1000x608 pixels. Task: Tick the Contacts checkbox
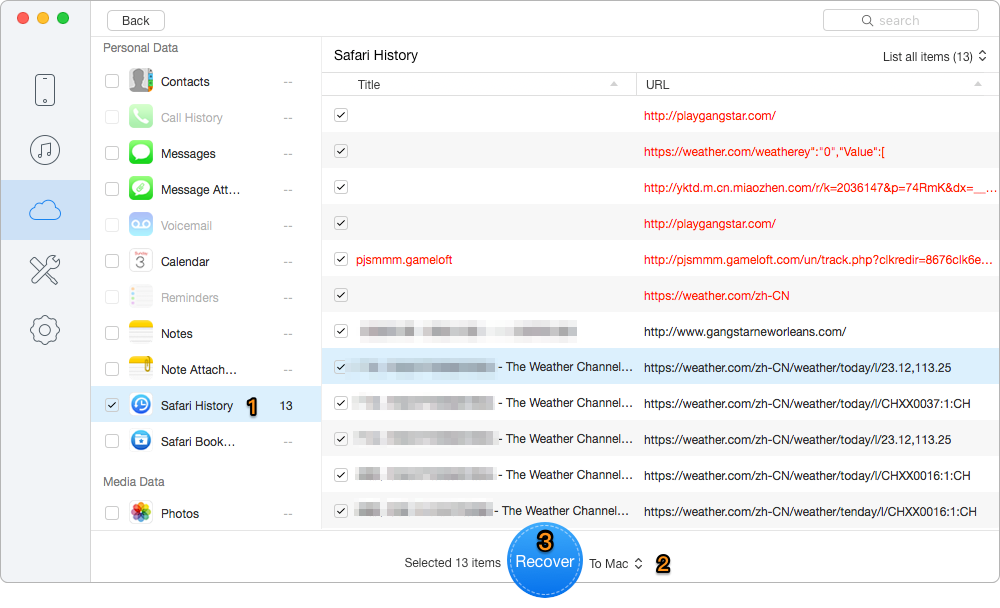click(x=112, y=81)
